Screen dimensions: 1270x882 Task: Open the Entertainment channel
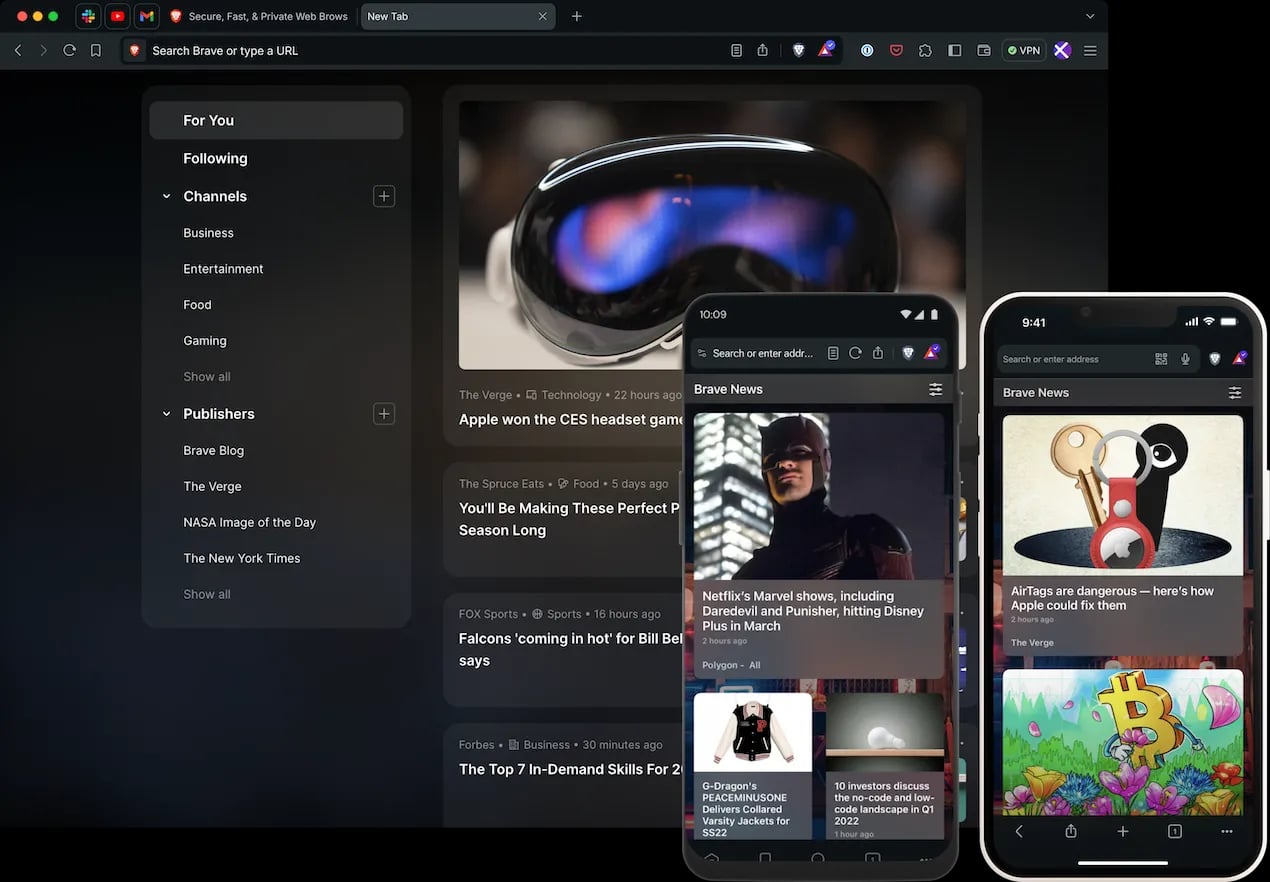click(223, 269)
